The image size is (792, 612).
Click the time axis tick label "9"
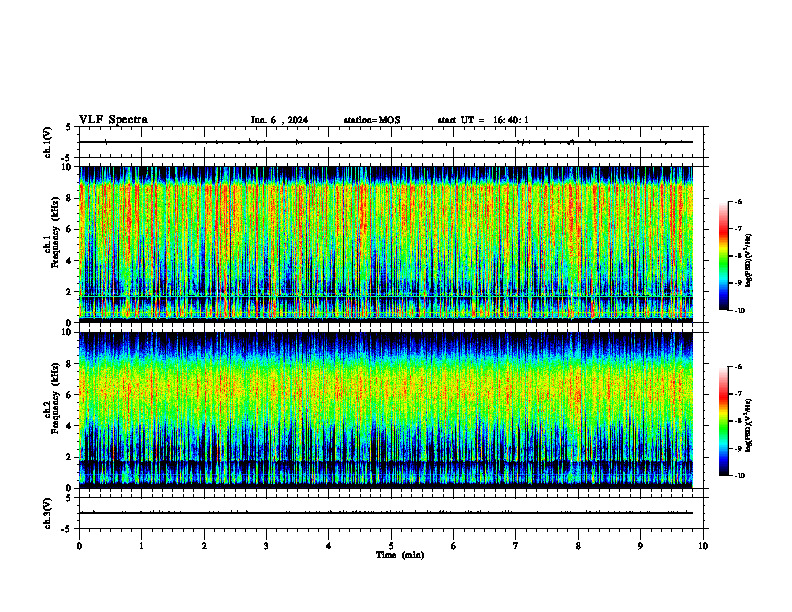coord(640,546)
